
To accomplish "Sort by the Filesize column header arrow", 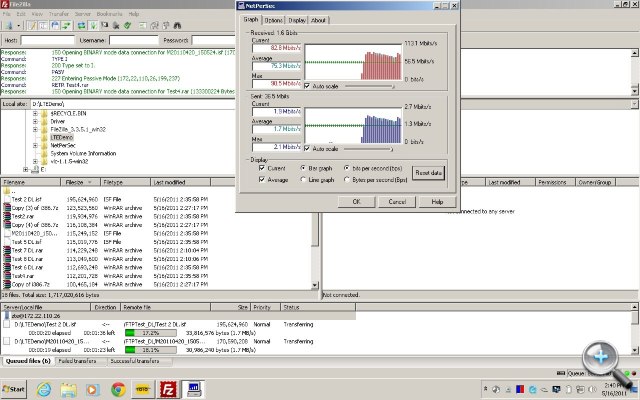I will 90,182.
